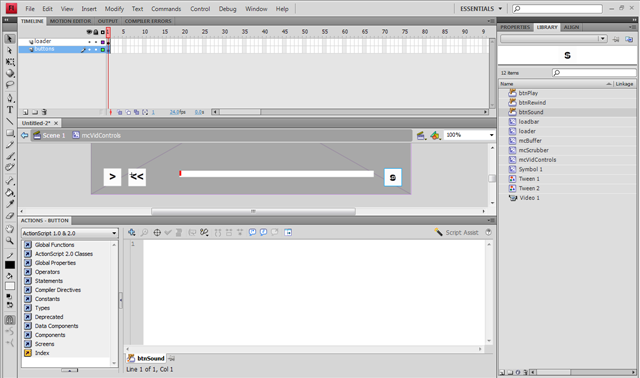Toggle visibility of loader layer
This screenshot has height=378, width=640.
90,42
